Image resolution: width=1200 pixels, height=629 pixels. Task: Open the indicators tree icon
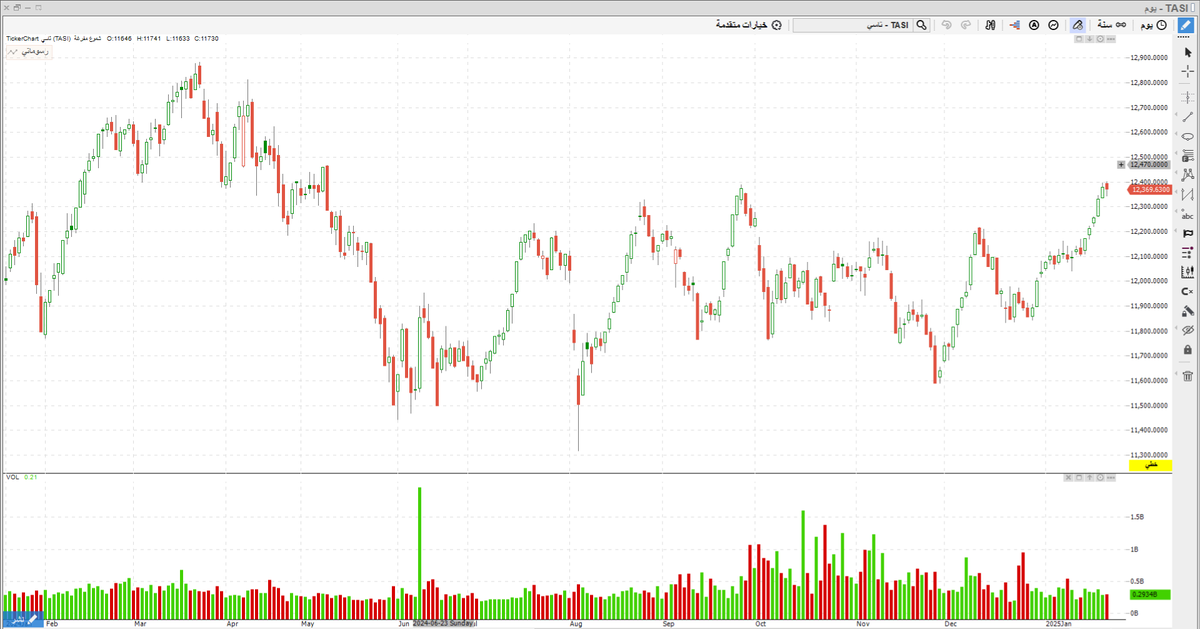pos(1015,25)
